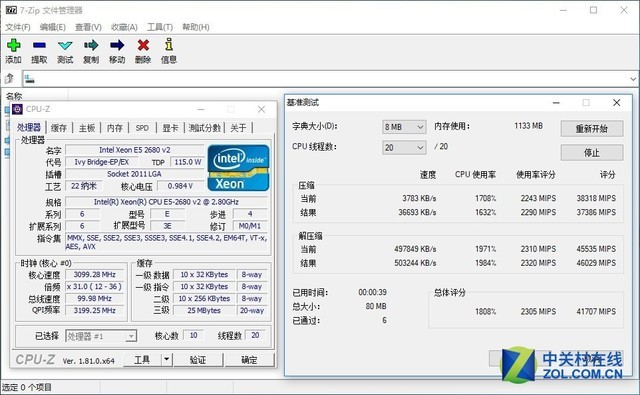Image resolution: width=640 pixels, height=395 pixels.
Task: Click the Intel Xeon logo in CPU-Z
Action: pos(238,168)
